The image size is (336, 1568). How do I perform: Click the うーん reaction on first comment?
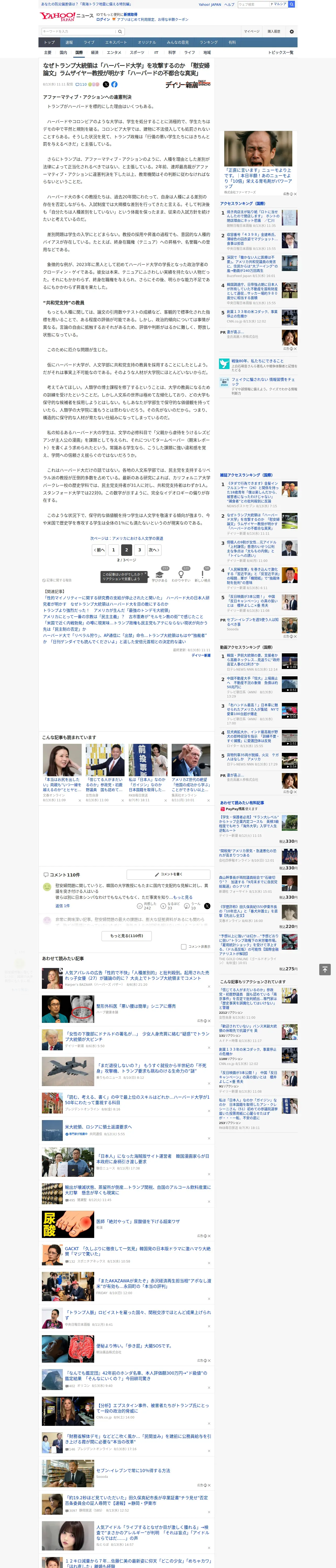192,906
